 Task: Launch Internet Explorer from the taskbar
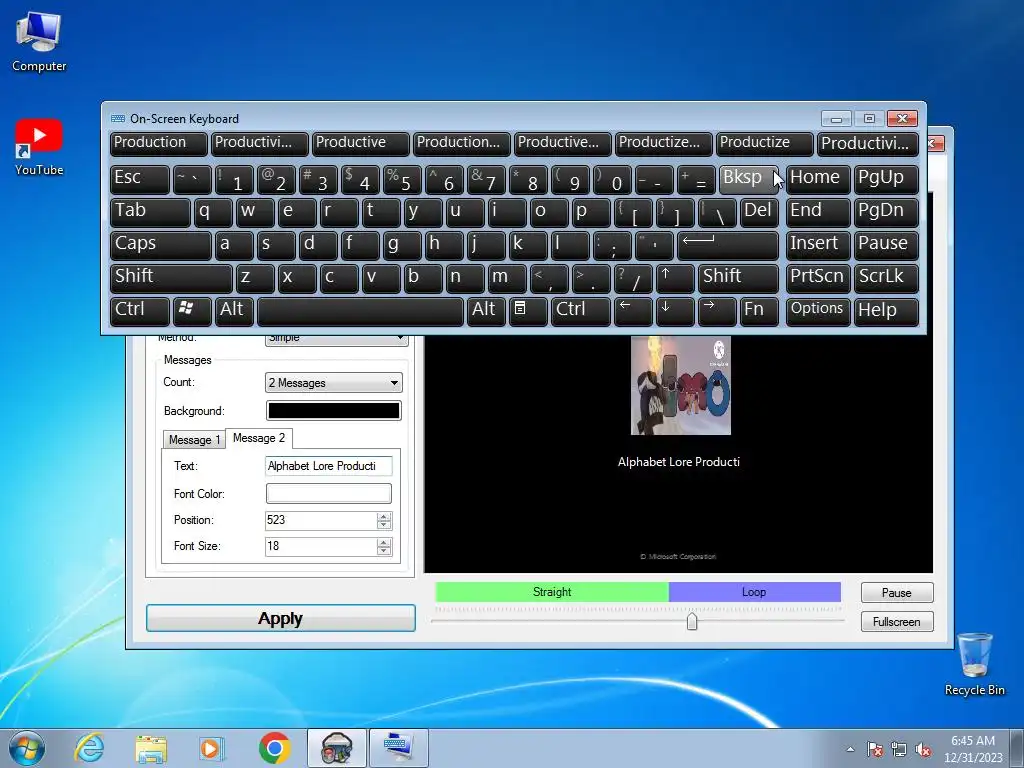tap(89, 748)
